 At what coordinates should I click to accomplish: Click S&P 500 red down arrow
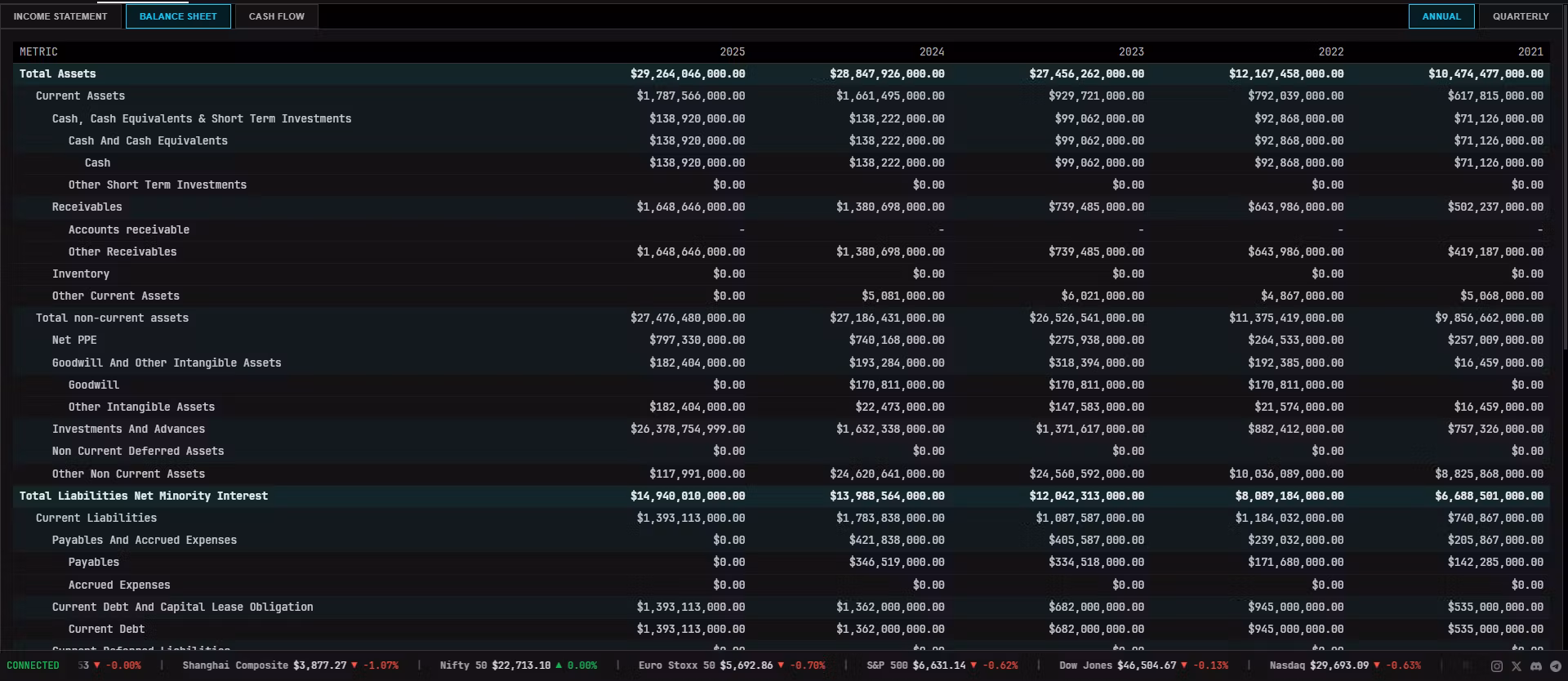coord(973,665)
